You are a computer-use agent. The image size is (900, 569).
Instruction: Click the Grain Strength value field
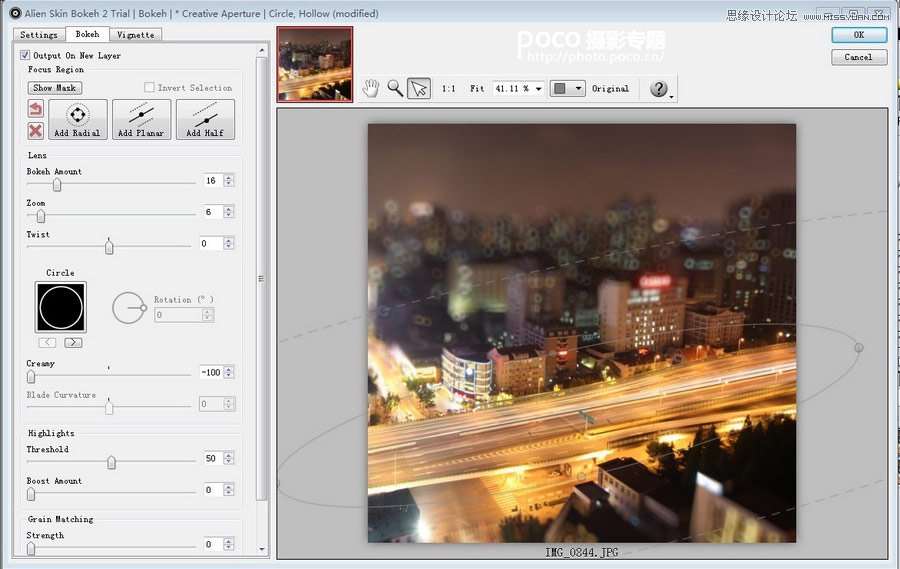pos(212,544)
